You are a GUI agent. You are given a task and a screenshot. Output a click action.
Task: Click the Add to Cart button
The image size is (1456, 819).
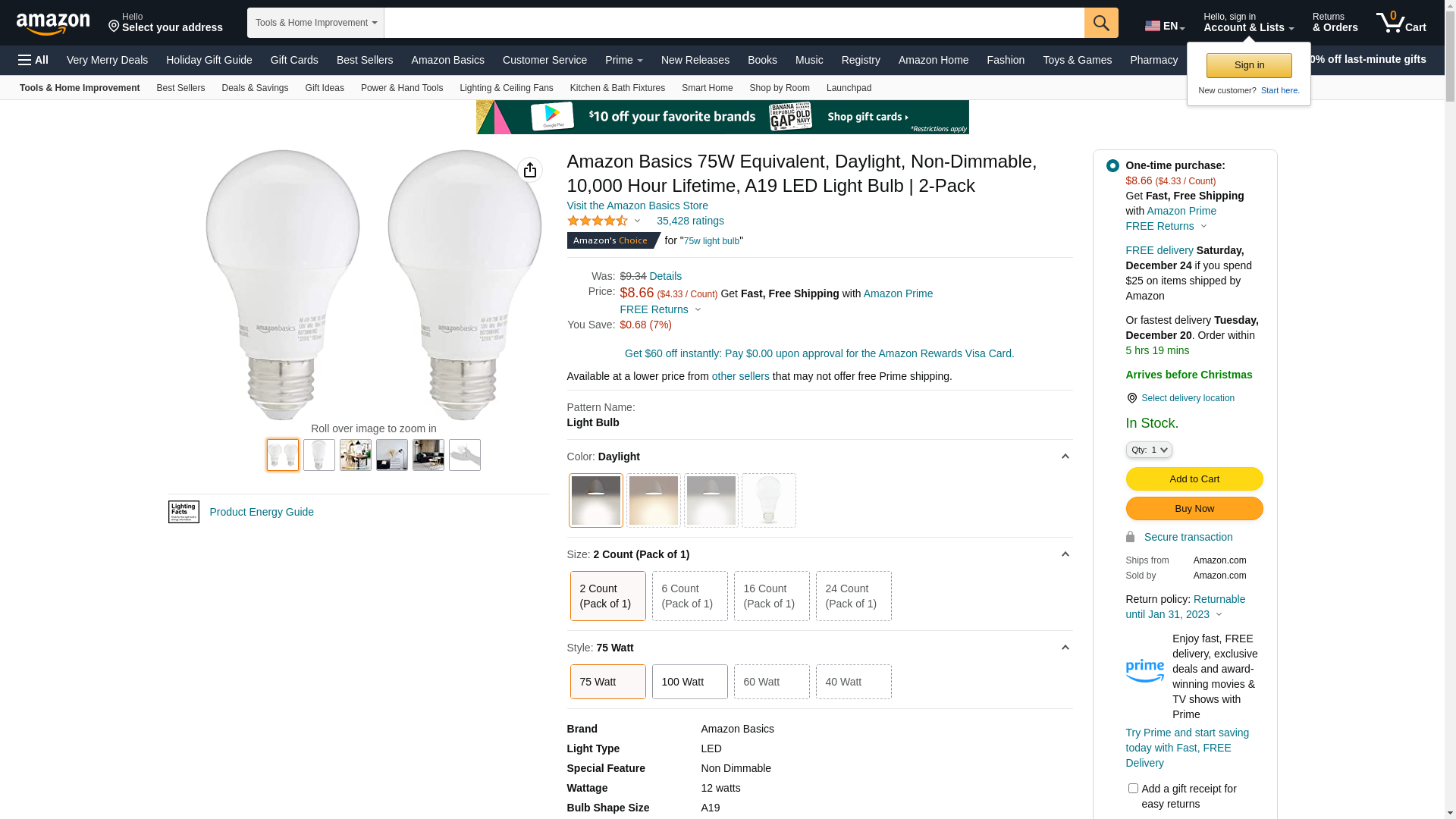(x=1194, y=479)
